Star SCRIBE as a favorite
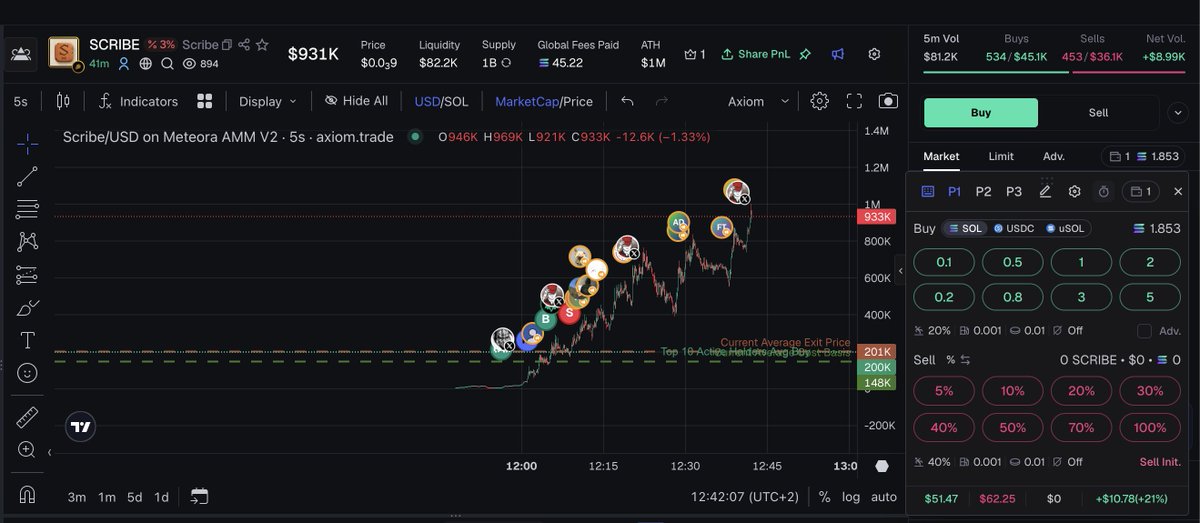The width and height of the screenshot is (1200, 523). (x=262, y=45)
